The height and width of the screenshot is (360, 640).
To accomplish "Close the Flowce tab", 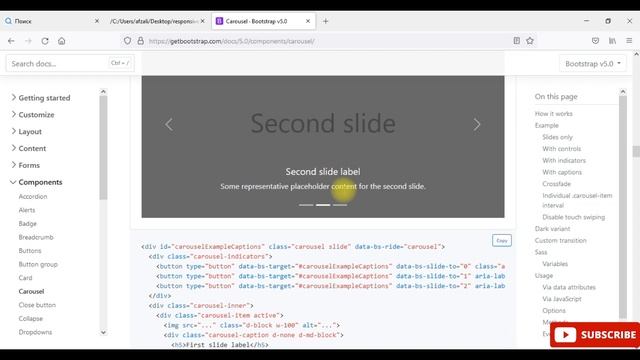I will pos(97,21).
